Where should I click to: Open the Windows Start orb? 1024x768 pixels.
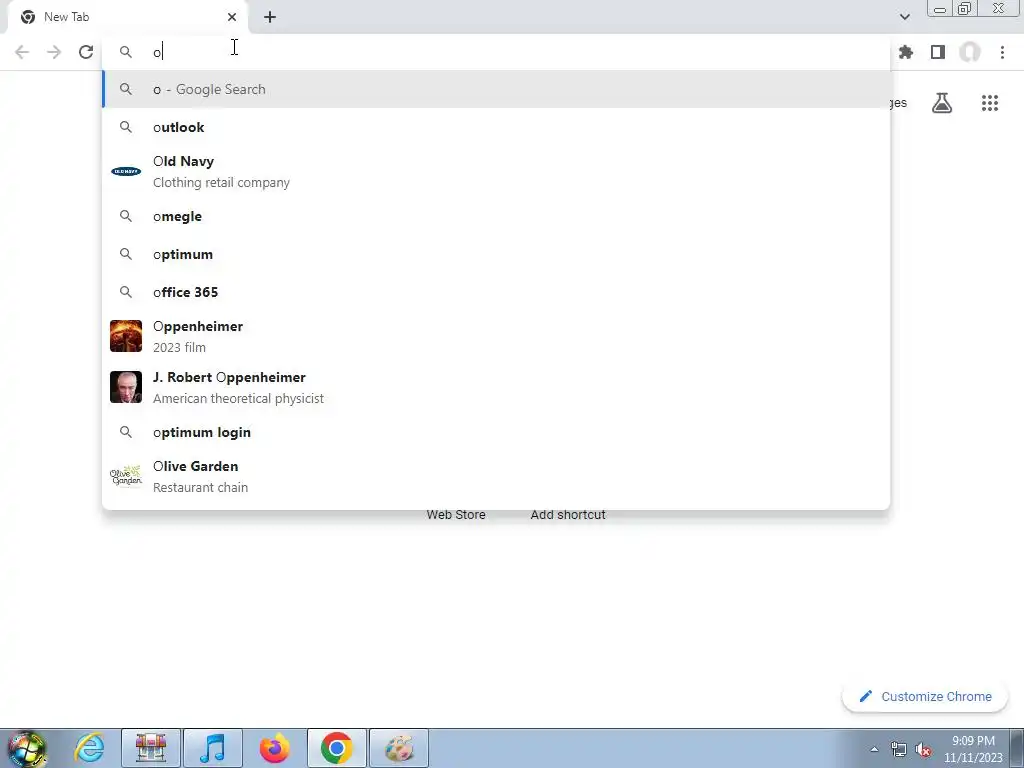[27, 748]
